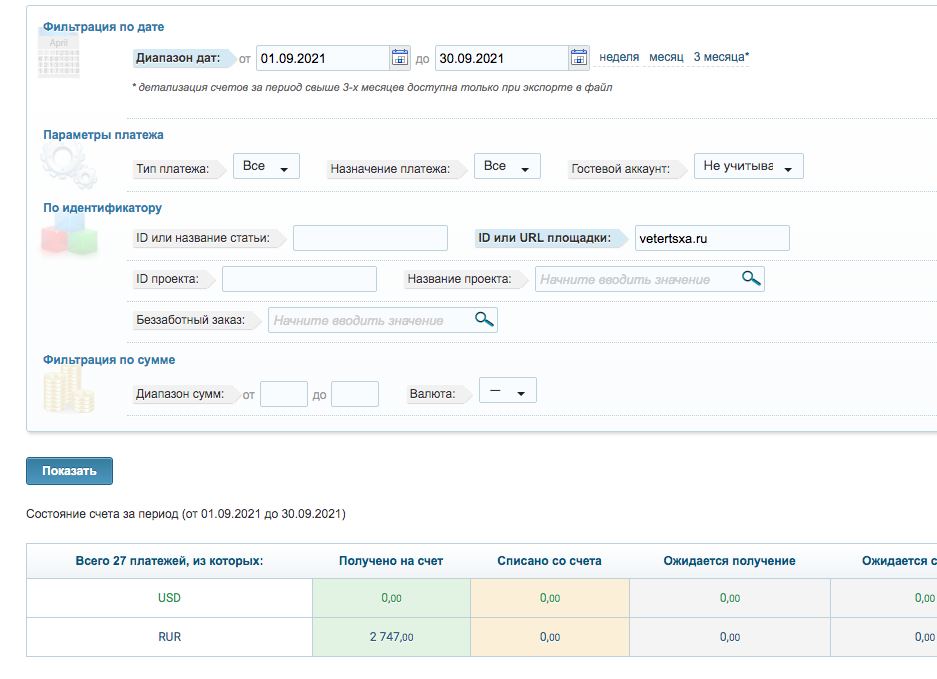937x679 pixels.
Task: Click the project name search magnifier
Action: [751, 278]
